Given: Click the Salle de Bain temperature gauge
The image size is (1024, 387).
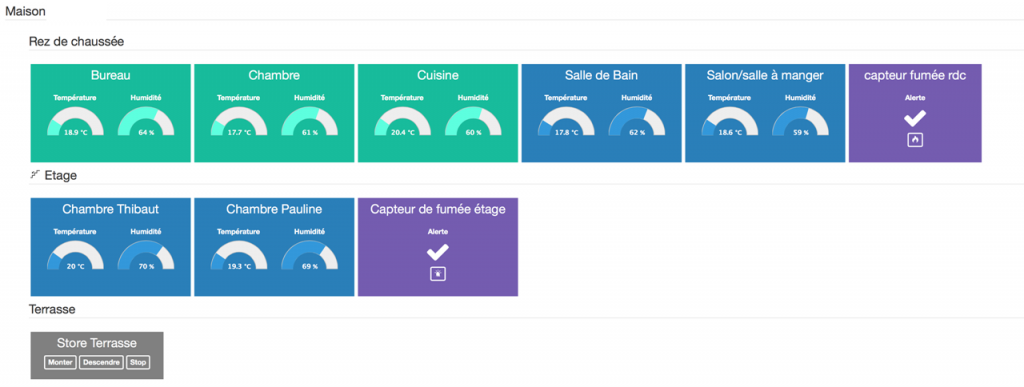Looking at the screenshot, I should [x=566, y=121].
